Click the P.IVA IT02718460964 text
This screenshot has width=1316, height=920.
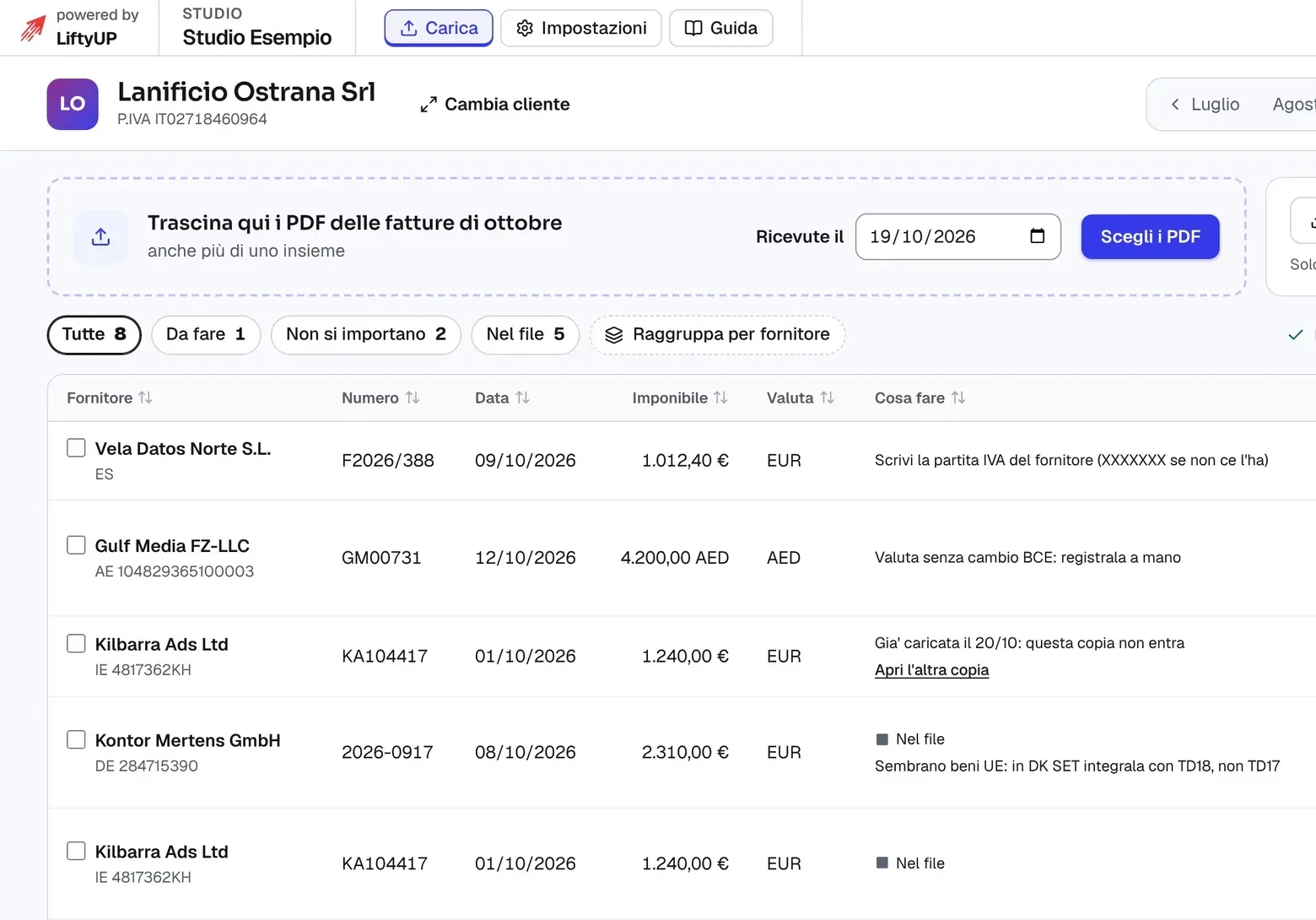point(192,120)
